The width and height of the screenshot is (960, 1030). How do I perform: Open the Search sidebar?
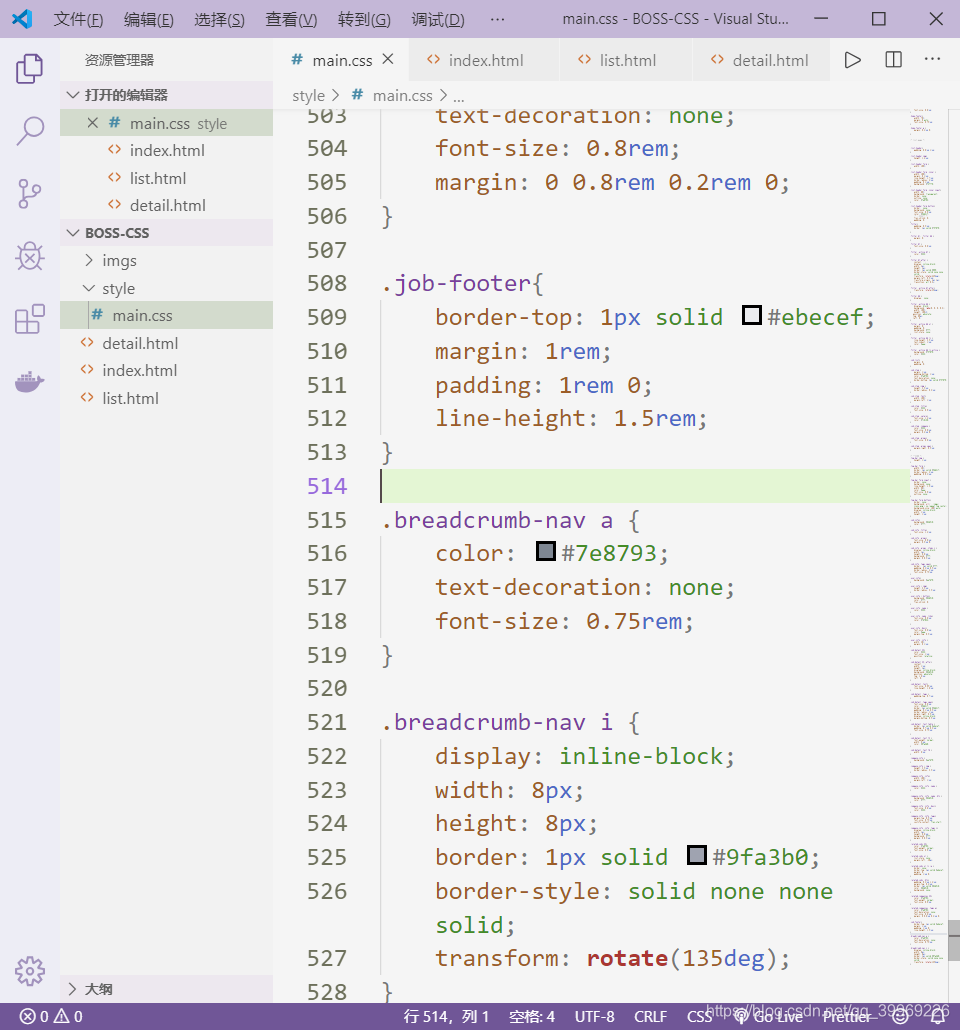[x=29, y=131]
